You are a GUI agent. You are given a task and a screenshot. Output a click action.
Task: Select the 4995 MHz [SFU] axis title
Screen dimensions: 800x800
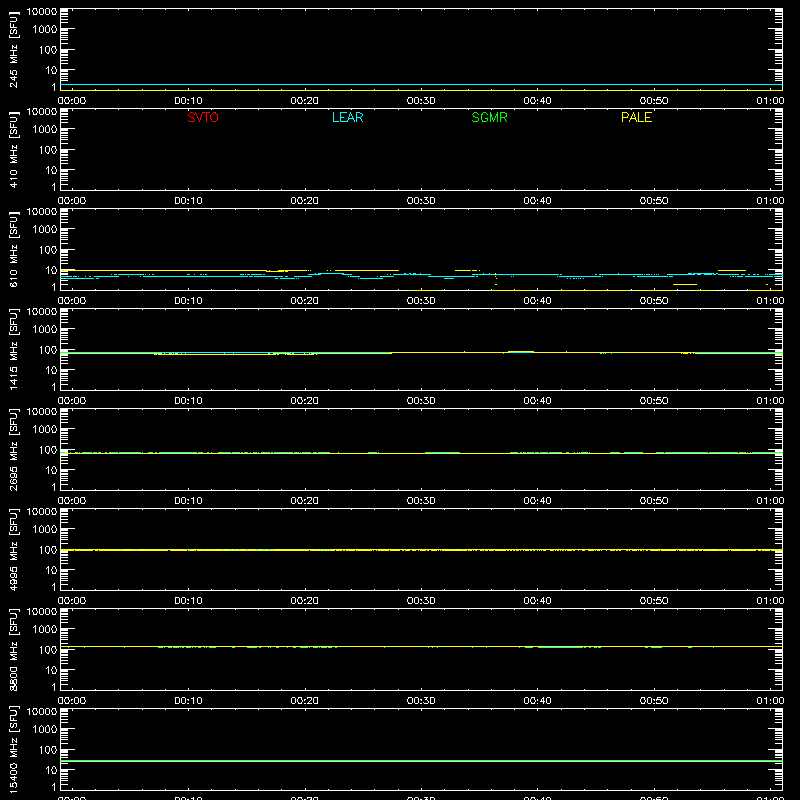point(13,549)
